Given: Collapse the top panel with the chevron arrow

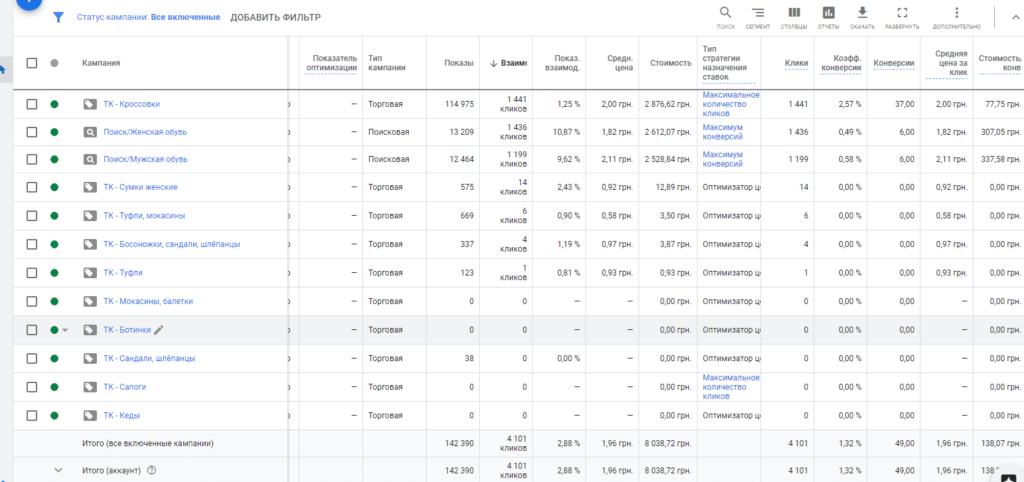Looking at the screenshot, I should point(1016,18).
